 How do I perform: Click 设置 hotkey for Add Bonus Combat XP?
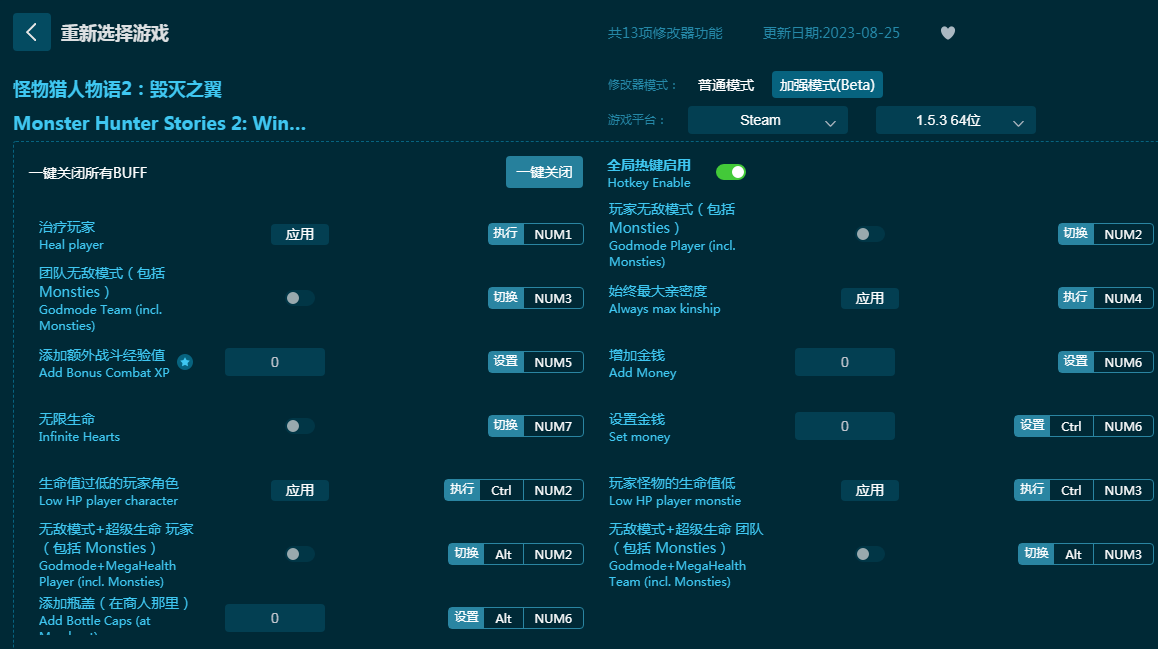coord(506,362)
